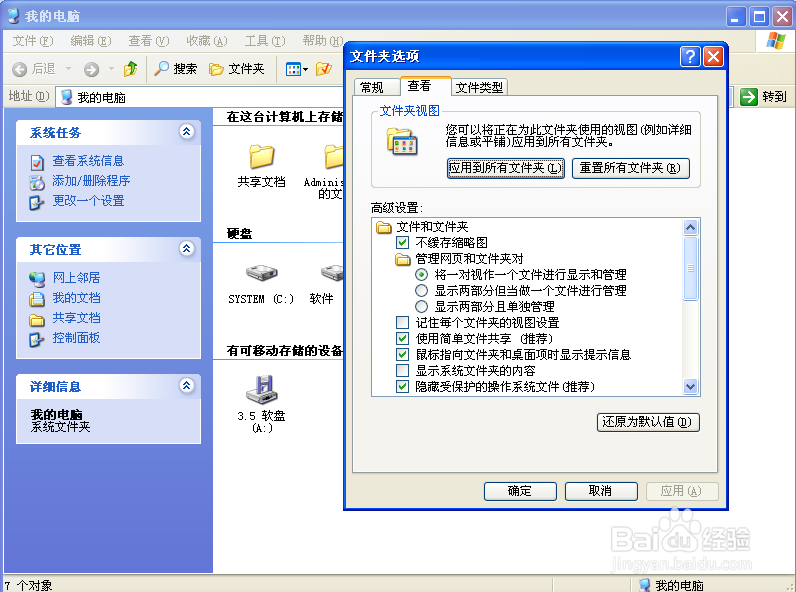Viewport: 796px width, 592px height.
Task: Uncheck 不缓存缩略图 checkbox
Action: tap(402, 243)
